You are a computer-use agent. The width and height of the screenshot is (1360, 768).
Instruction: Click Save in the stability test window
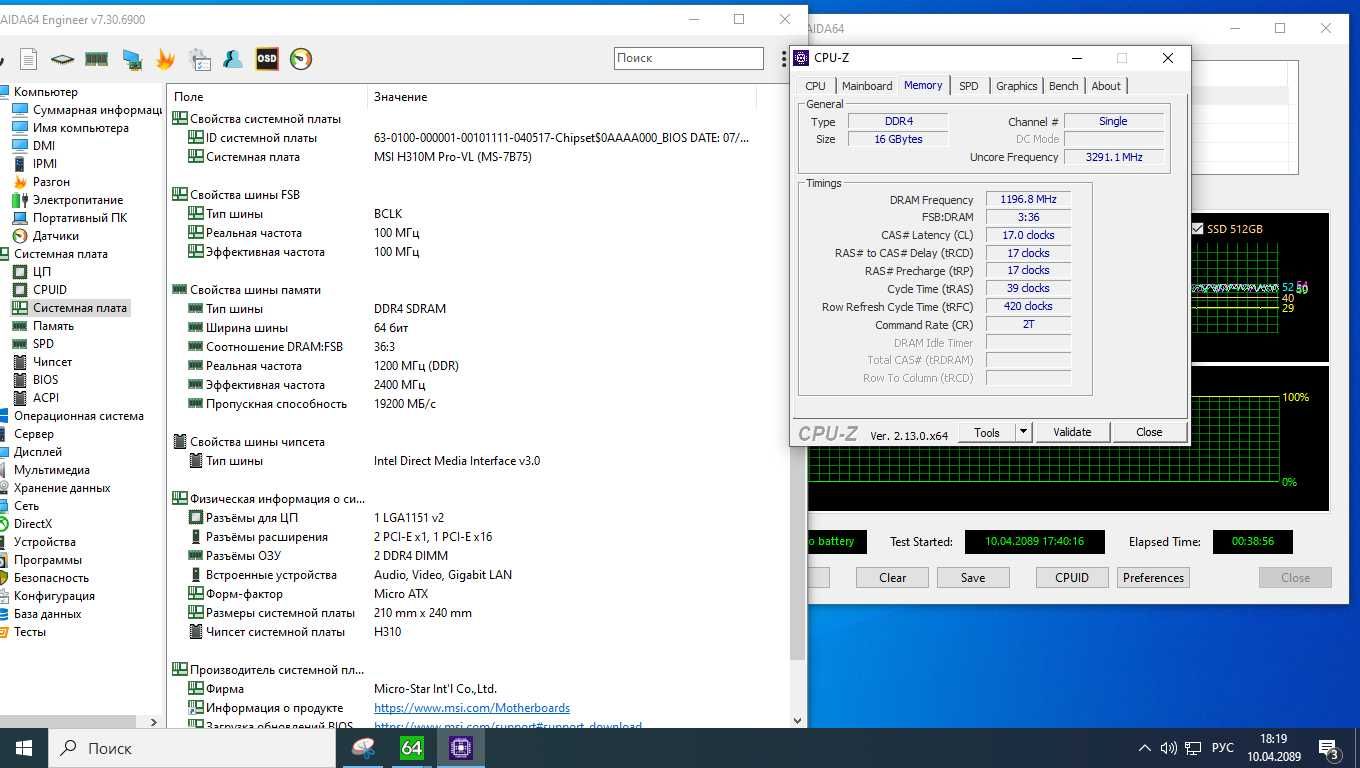coord(973,578)
